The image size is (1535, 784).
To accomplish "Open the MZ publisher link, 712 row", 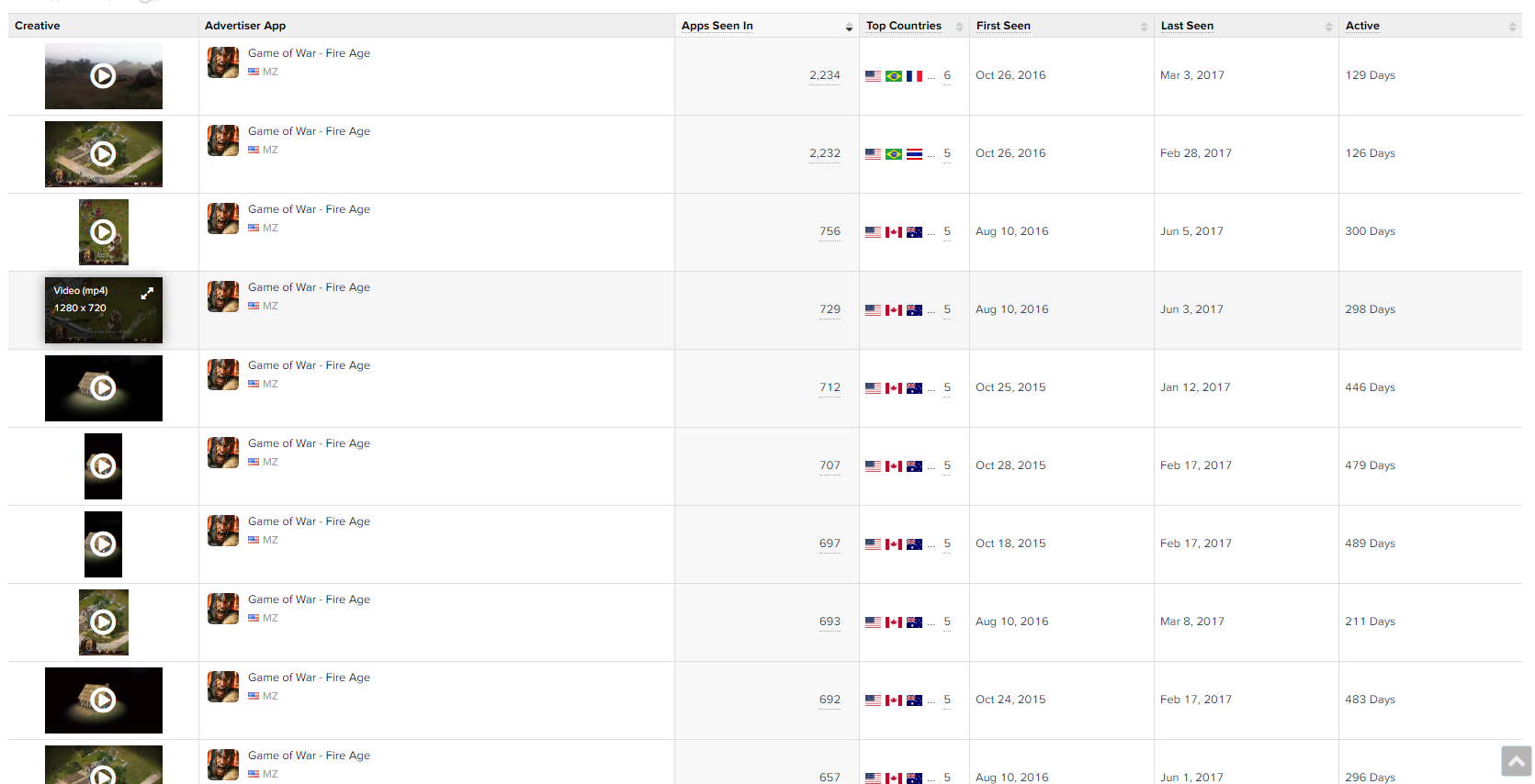I will point(270,384).
